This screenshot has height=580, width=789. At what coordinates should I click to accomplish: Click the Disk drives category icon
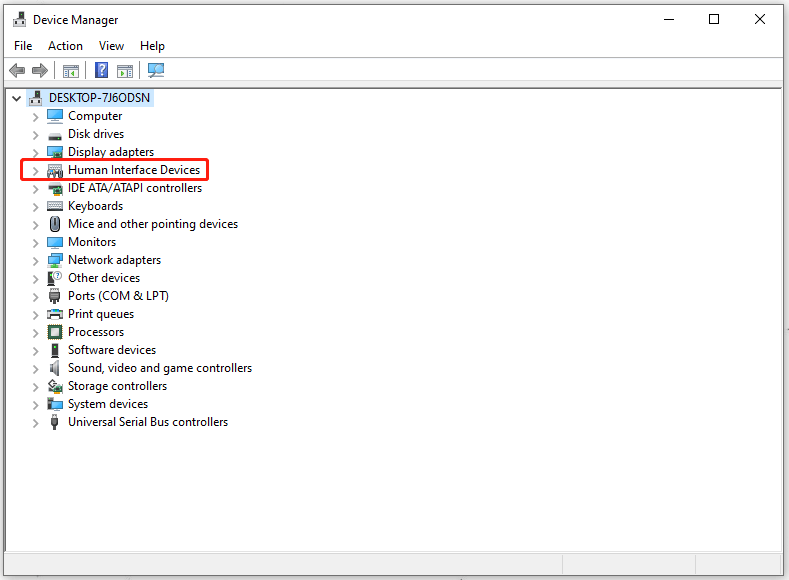[55, 136]
